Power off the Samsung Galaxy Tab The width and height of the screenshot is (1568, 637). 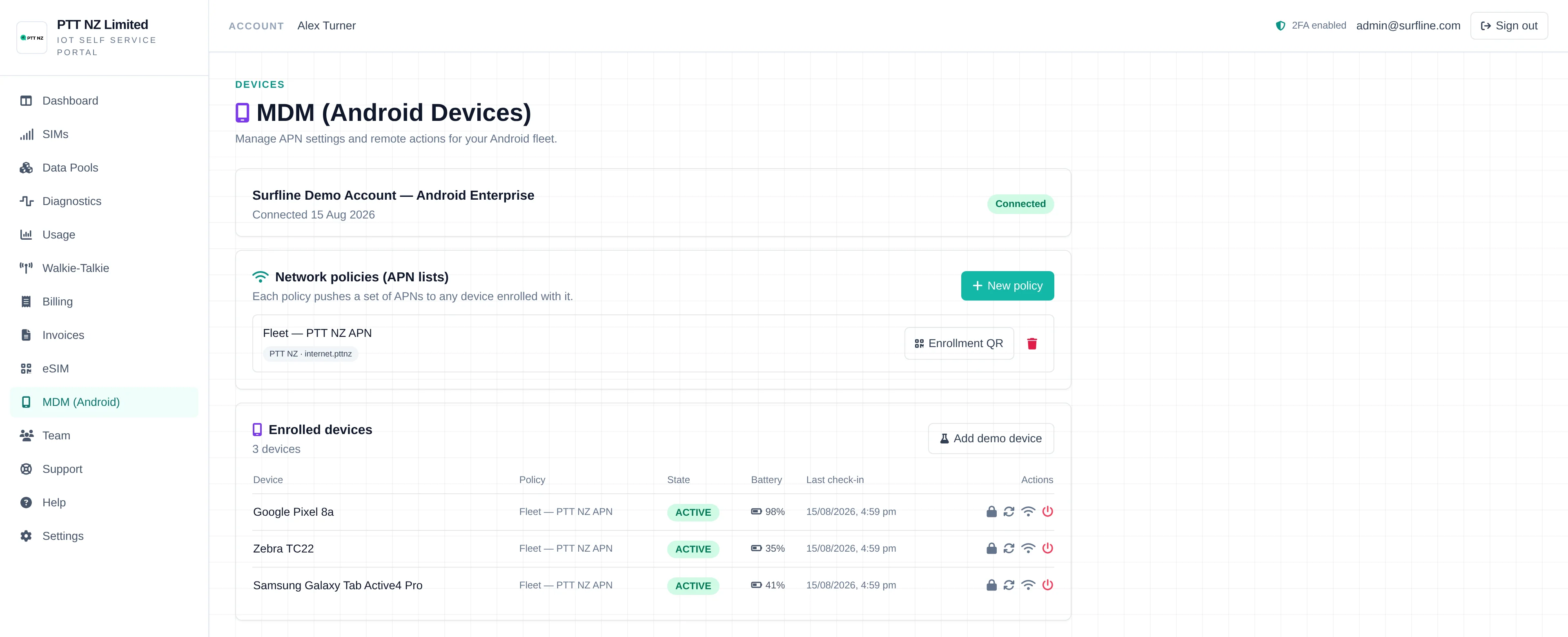coord(1047,585)
